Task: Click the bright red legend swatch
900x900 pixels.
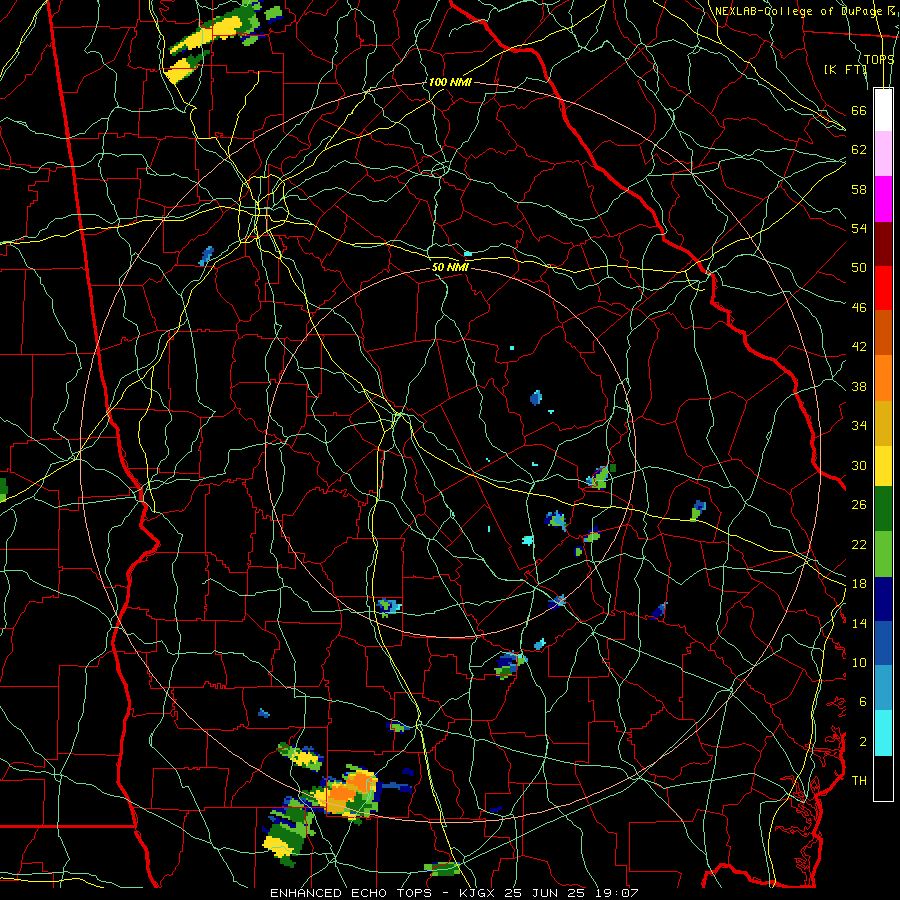Action: click(x=883, y=288)
